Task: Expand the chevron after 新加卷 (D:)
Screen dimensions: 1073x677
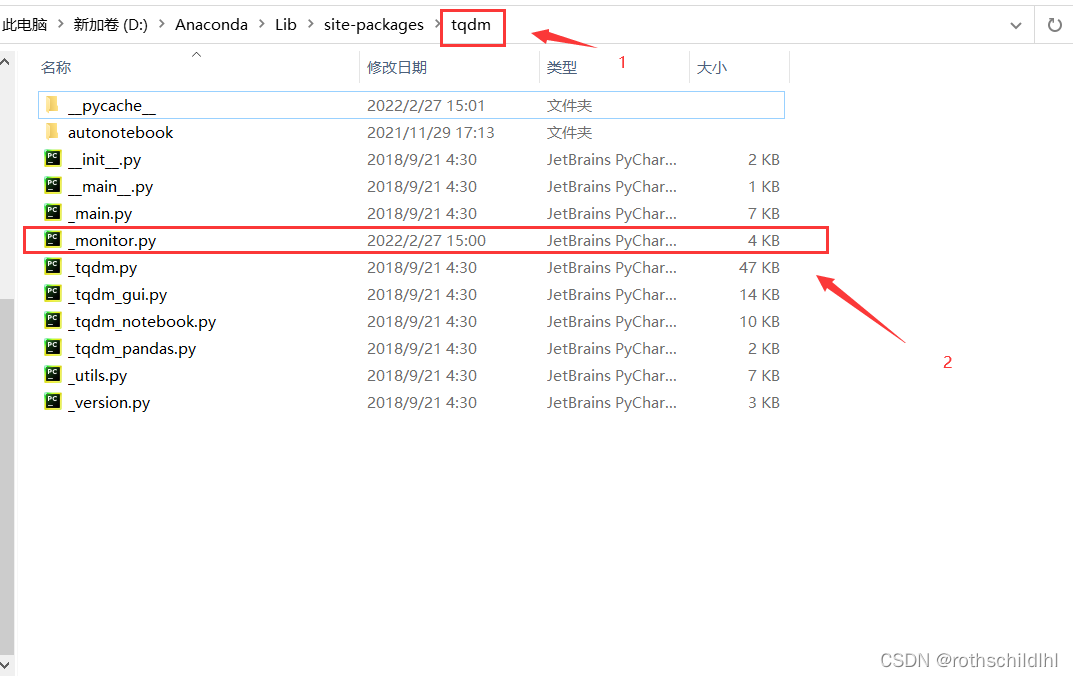Action: tap(161, 25)
